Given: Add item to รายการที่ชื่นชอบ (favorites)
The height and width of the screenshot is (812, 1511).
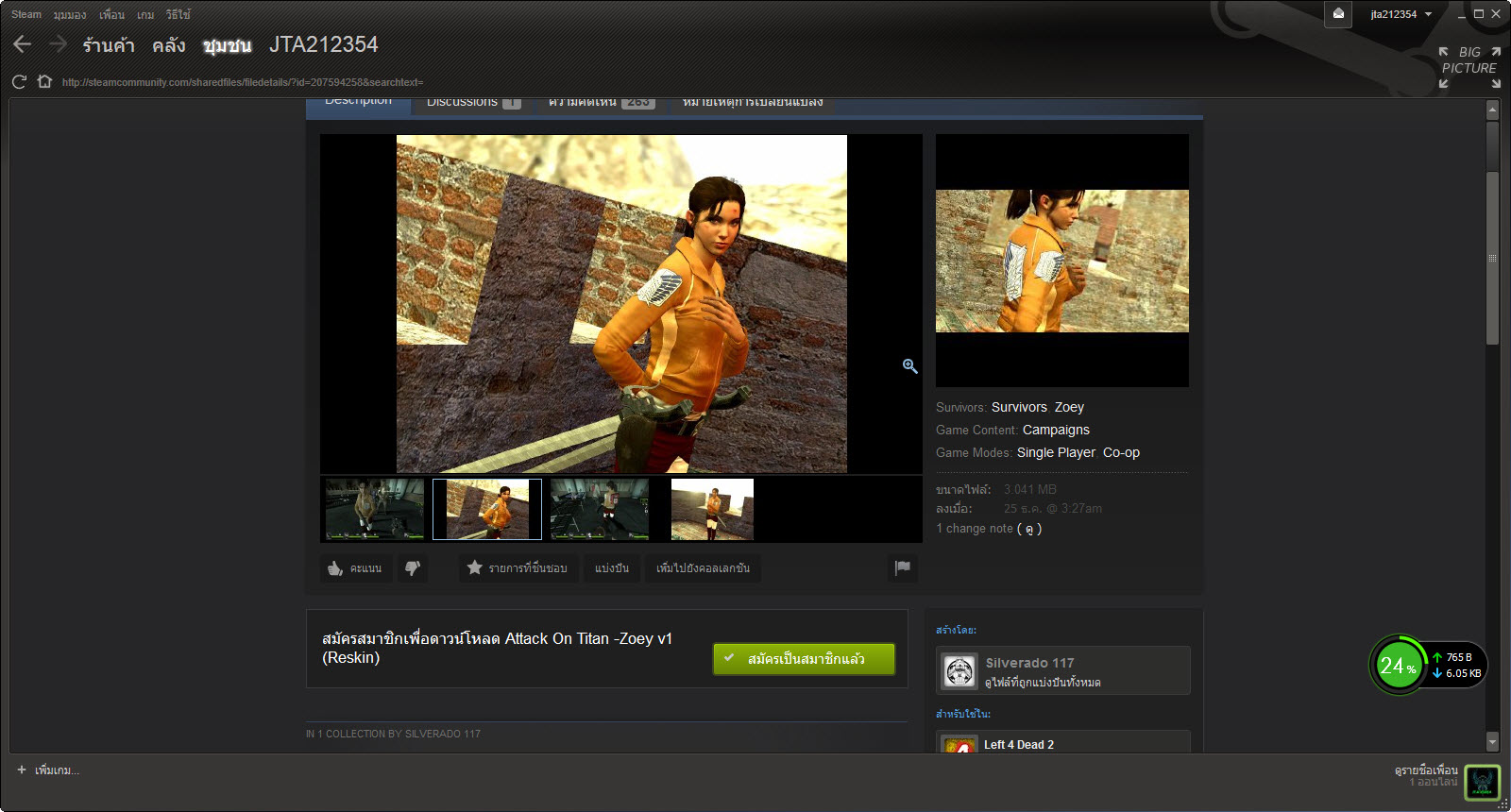Looking at the screenshot, I should coord(517,568).
